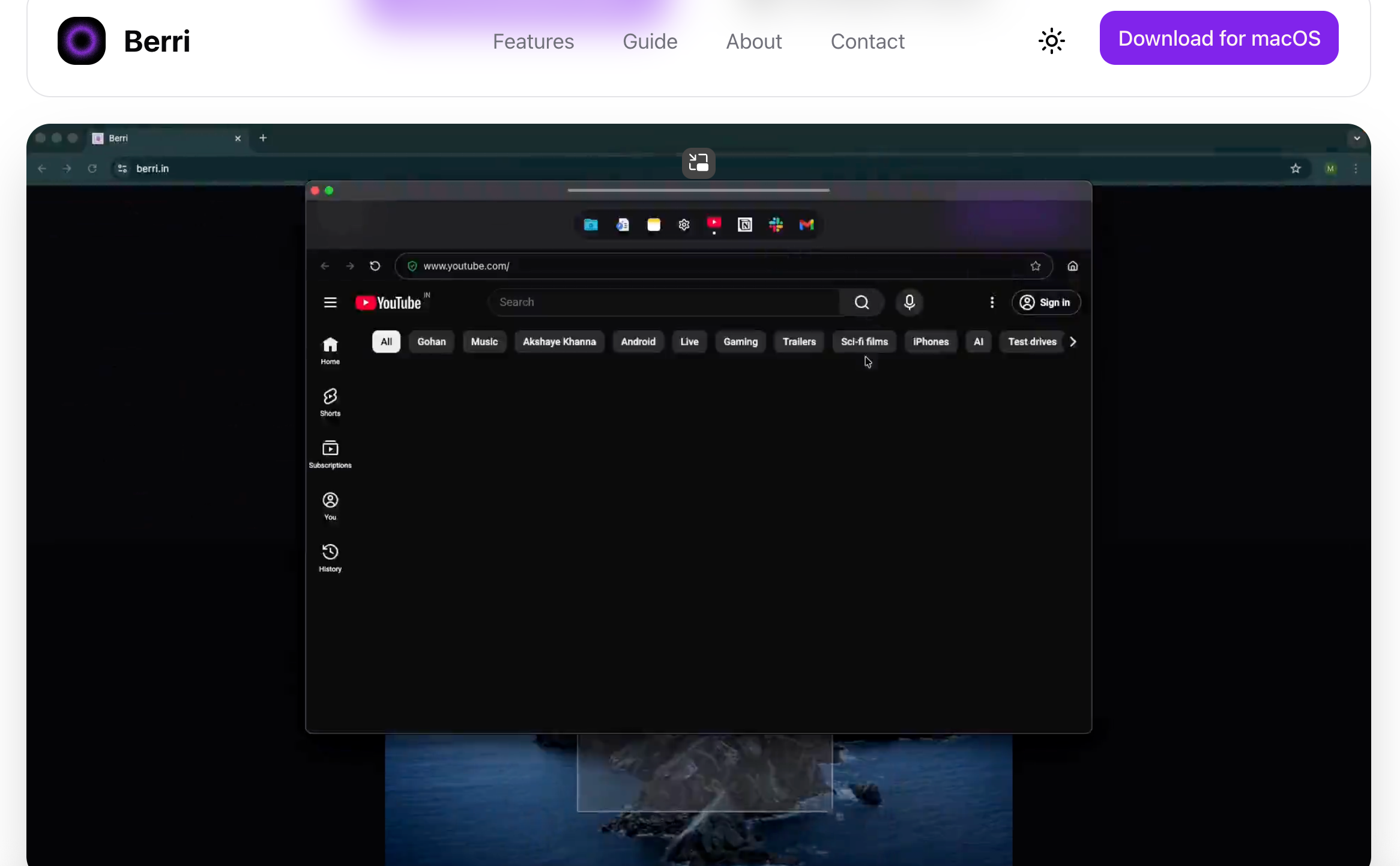Select the "All" filter chip
Screen dimensions: 1400x866
click(386, 342)
